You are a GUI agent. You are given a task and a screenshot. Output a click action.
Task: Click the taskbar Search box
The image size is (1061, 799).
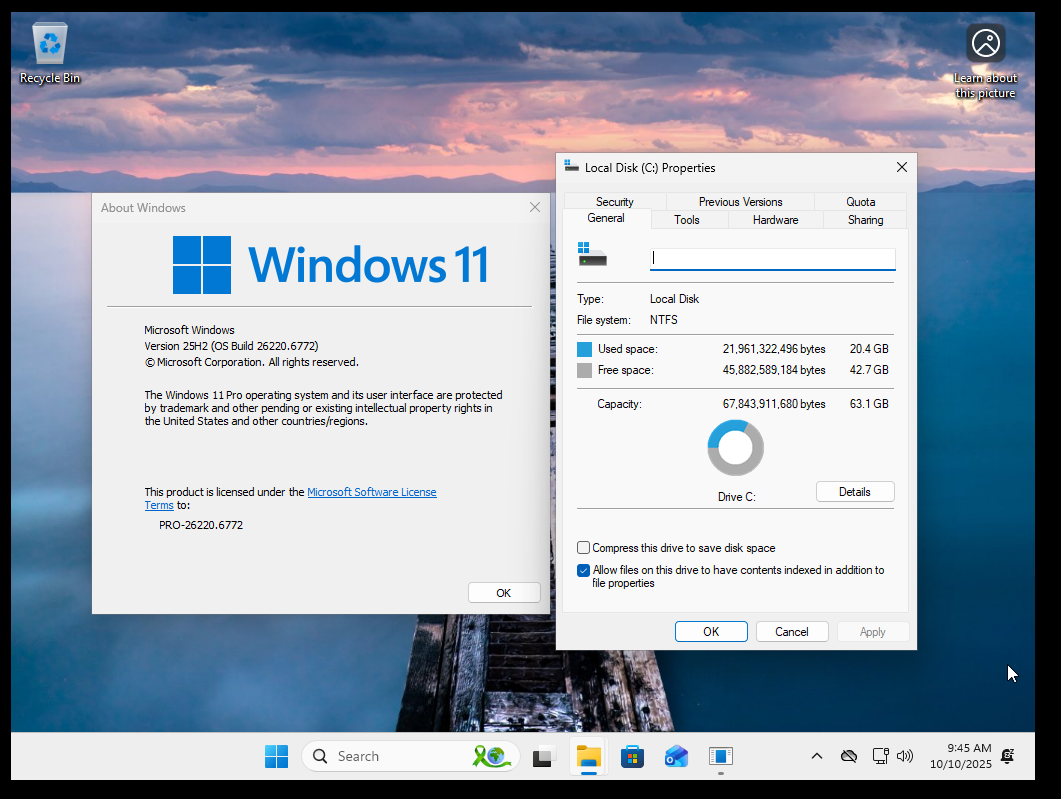[x=410, y=756]
